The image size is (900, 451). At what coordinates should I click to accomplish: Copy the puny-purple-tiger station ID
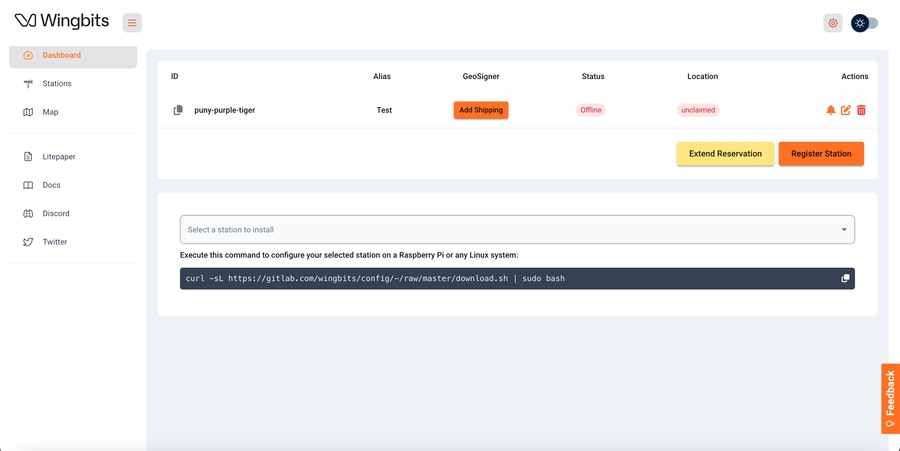click(178, 110)
